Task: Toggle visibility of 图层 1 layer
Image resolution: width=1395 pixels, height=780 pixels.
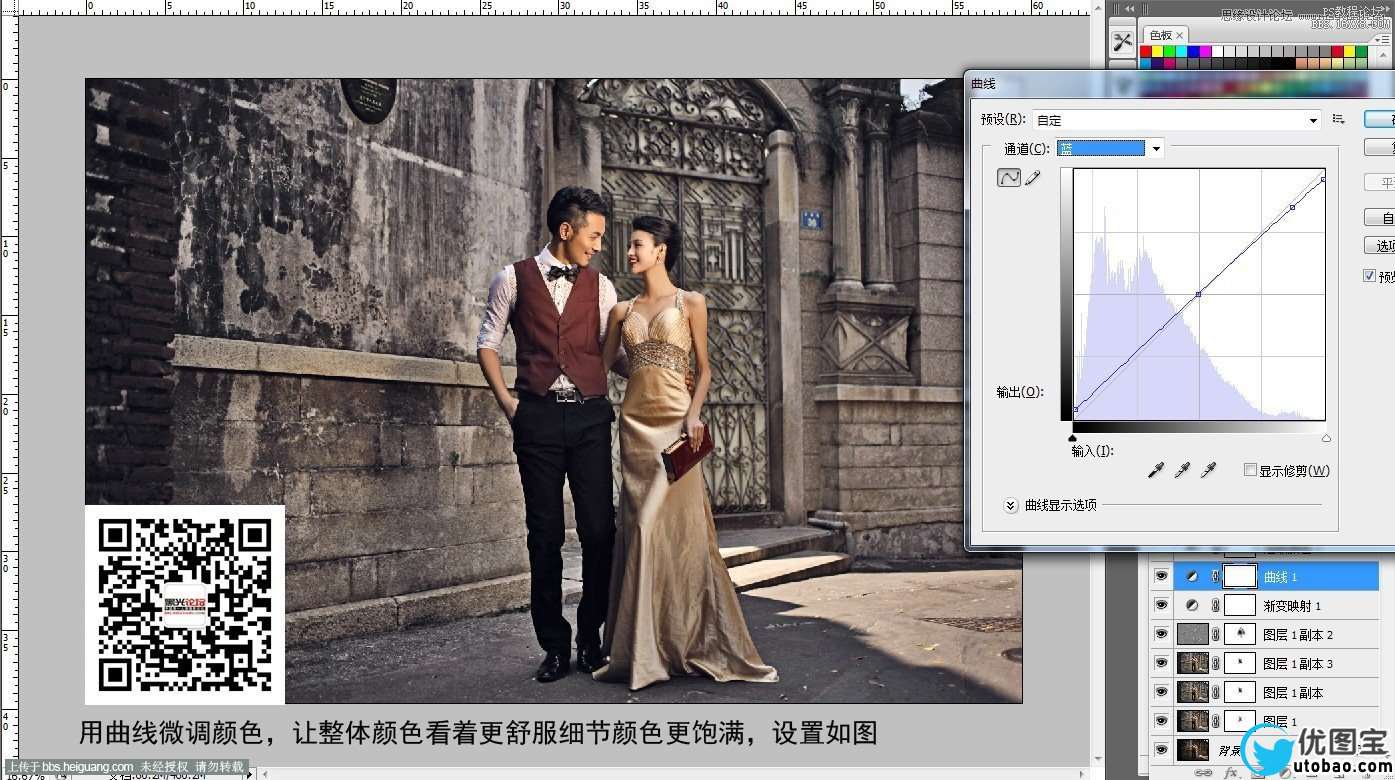Action: click(x=1161, y=721)
